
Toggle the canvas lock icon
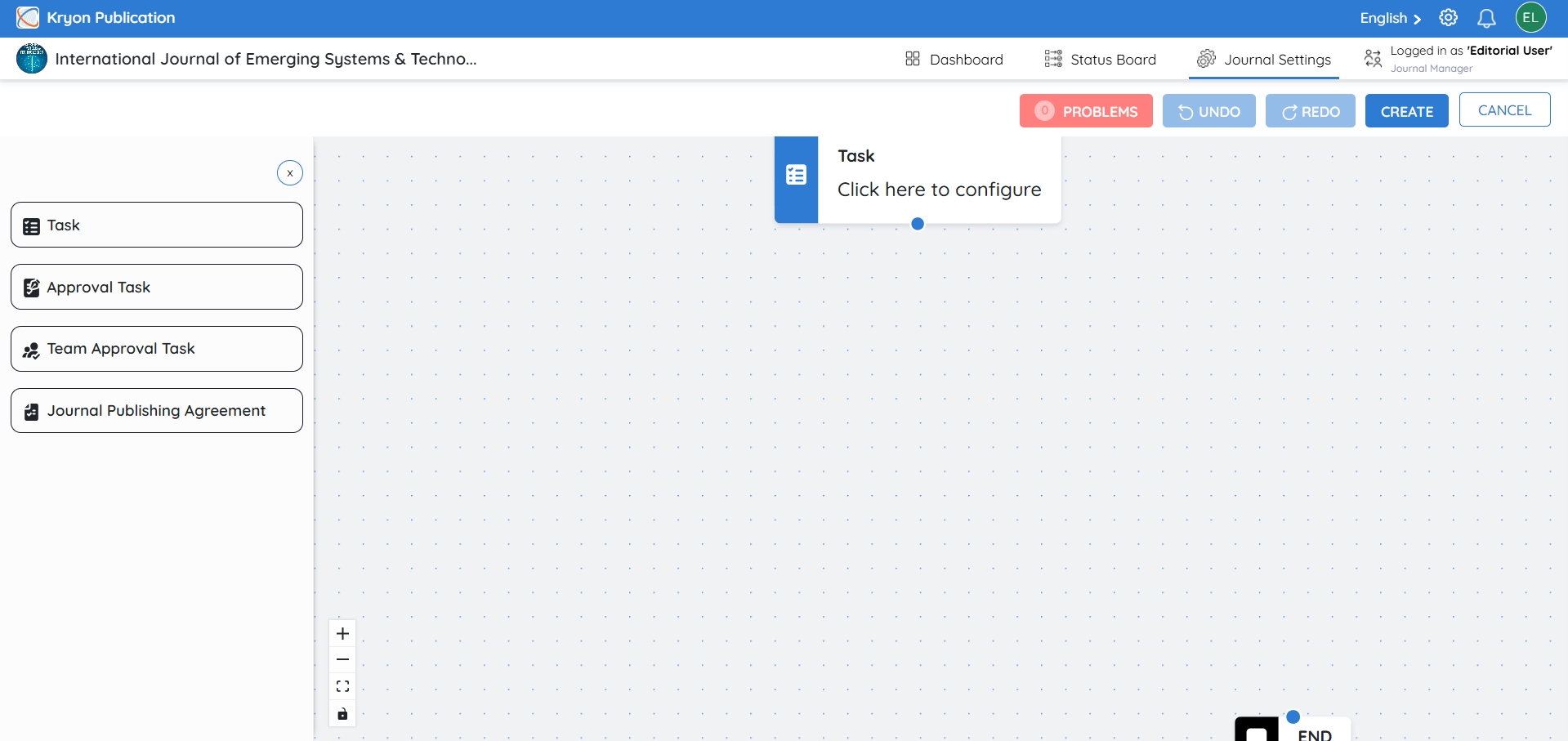point(342,713)
